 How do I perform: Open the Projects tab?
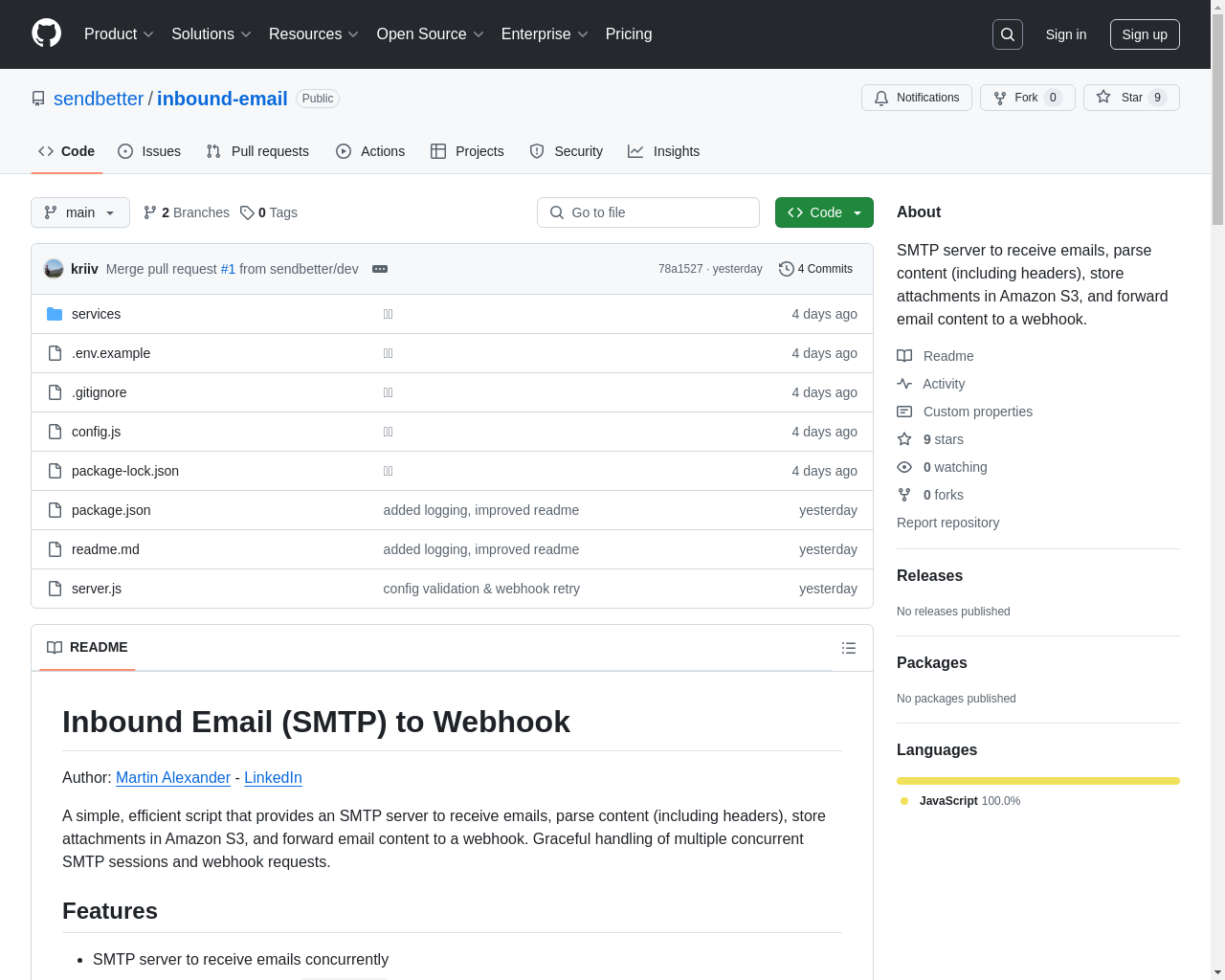pyautogui.click(x=467, y=151)
